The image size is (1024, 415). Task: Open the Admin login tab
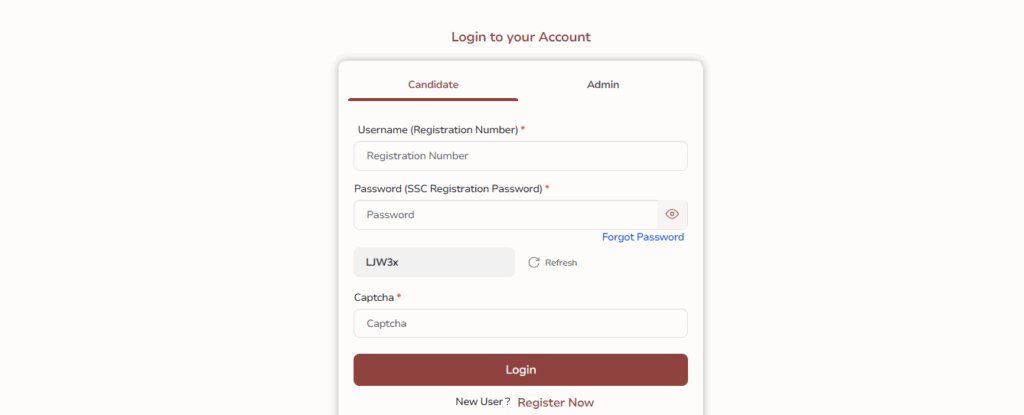pyautogui.click(x=603, y=85)
